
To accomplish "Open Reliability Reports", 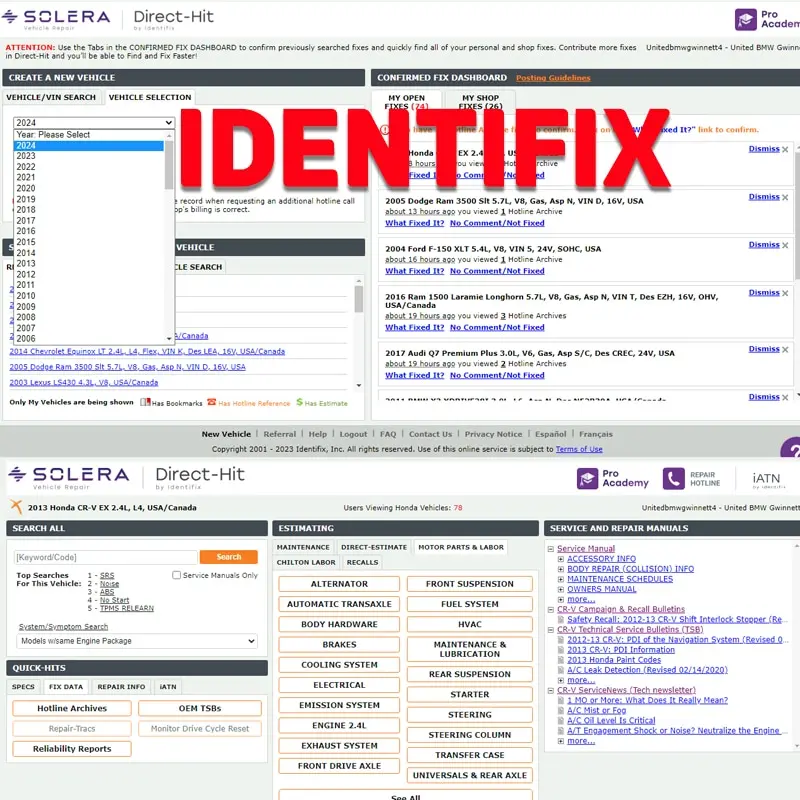I will click(72, 748).
